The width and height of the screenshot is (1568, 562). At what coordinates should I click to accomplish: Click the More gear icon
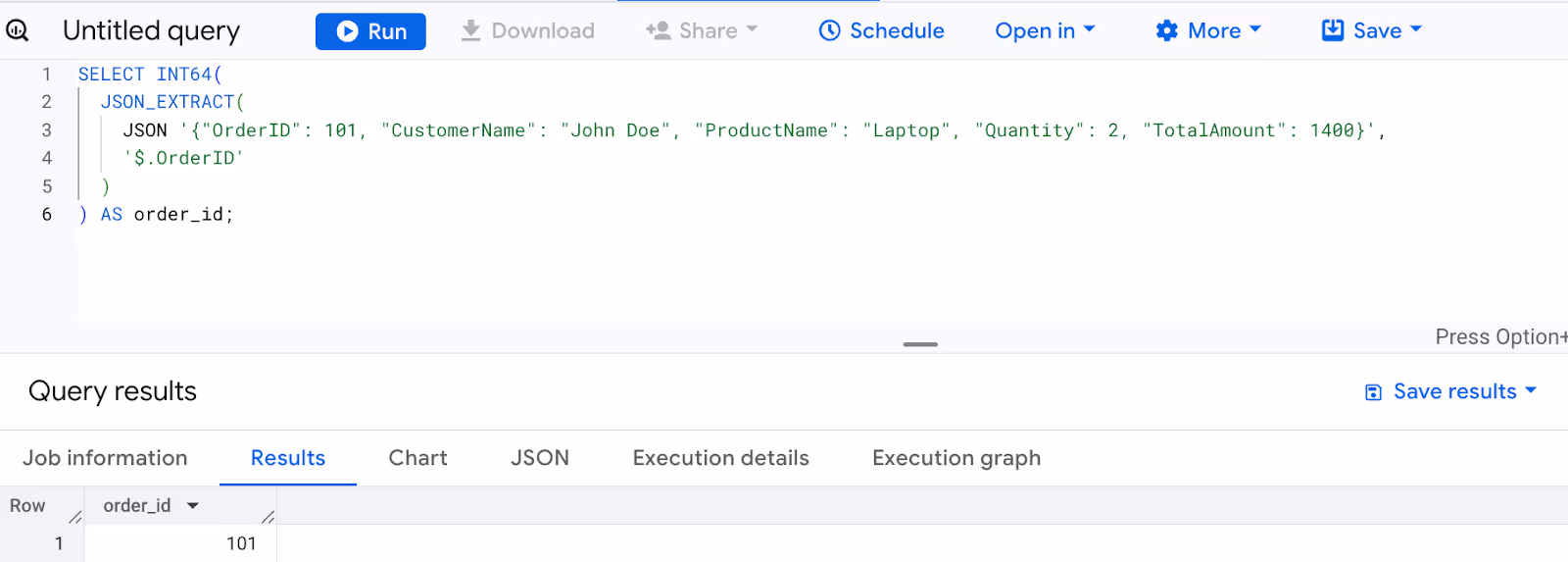pyautogui.click(x=1166, y=30)
